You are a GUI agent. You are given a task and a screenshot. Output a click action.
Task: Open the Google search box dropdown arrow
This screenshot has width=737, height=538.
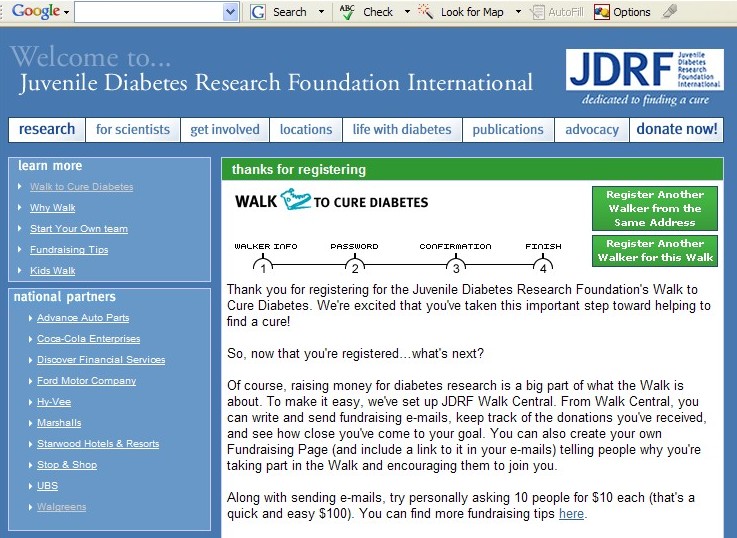[x=231, y=12]
